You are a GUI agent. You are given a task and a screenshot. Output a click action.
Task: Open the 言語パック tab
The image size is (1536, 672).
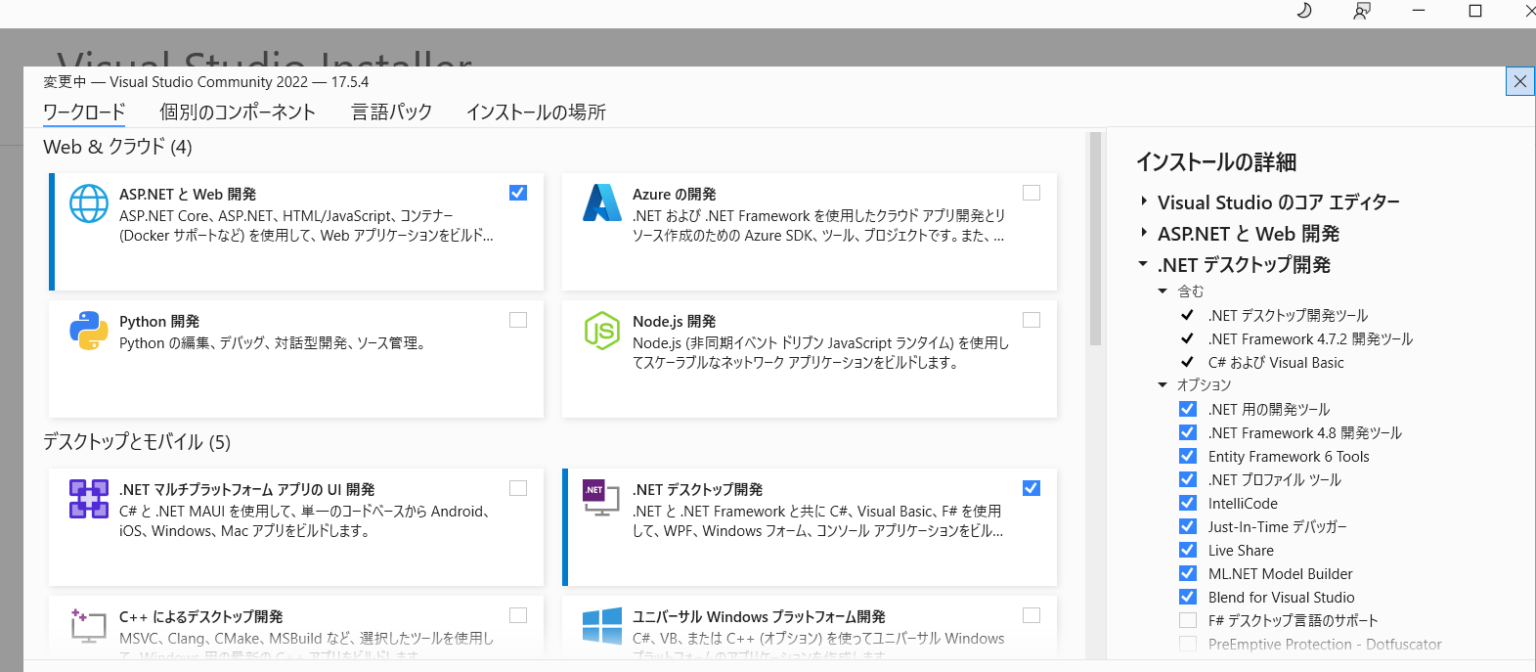[x=391, y=112]
